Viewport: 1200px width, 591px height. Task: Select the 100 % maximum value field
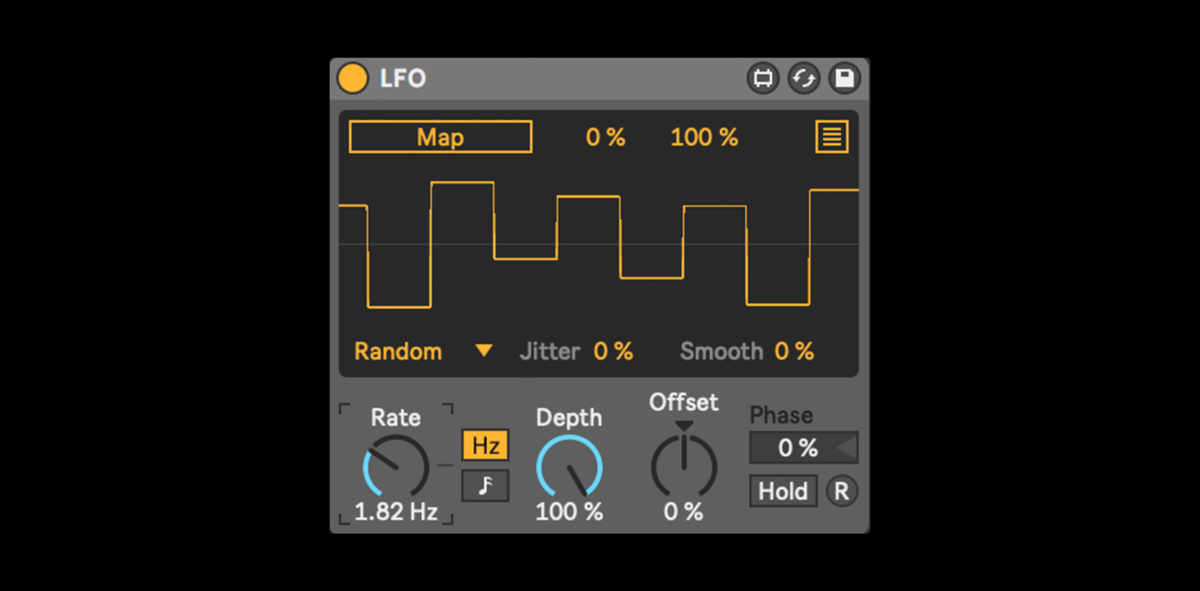[x=704, y=137]
